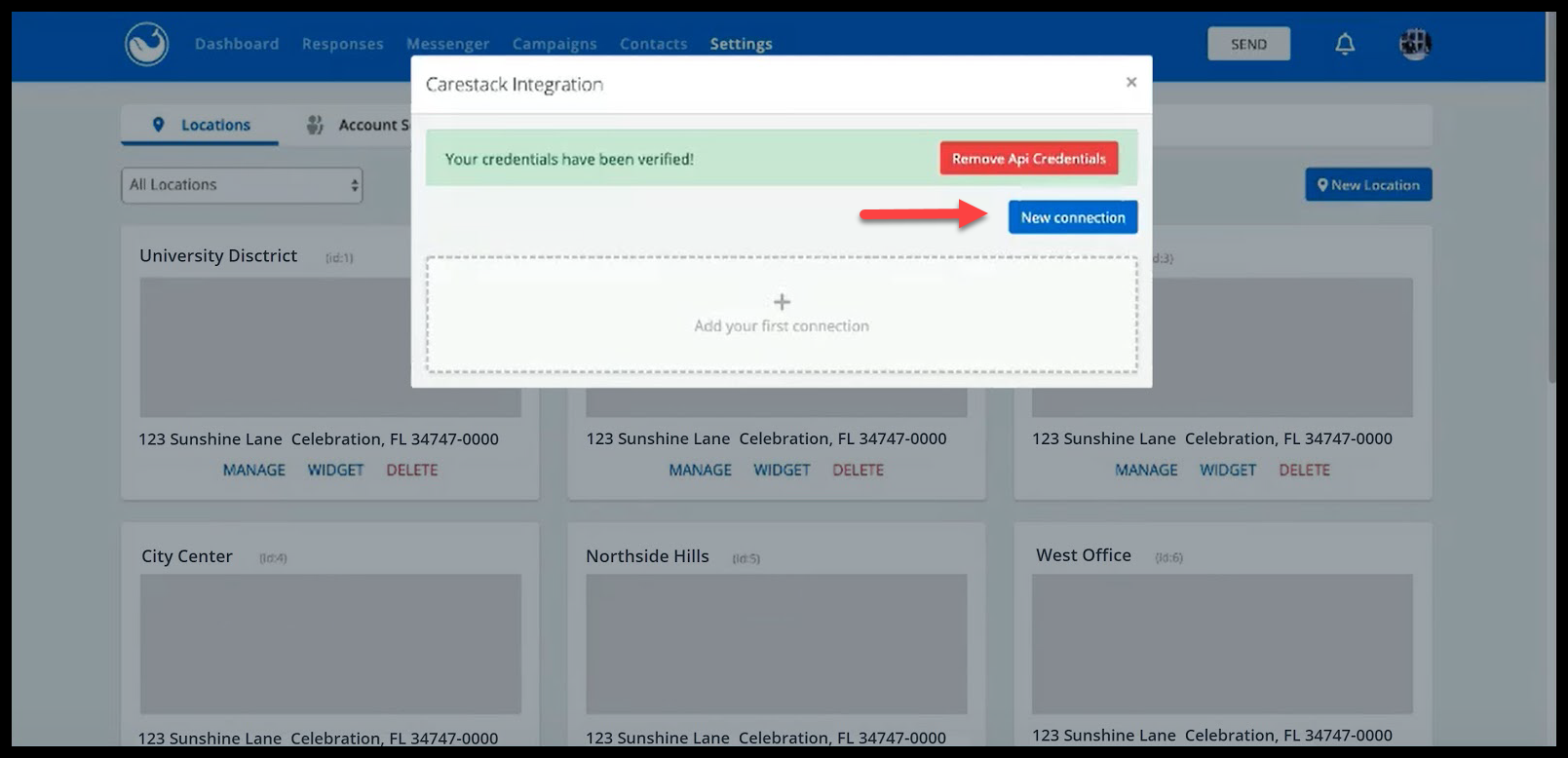Click the Northside Hills title
Image resolution: width=1568 pixels, height=758 pixels.
(647, 556)
